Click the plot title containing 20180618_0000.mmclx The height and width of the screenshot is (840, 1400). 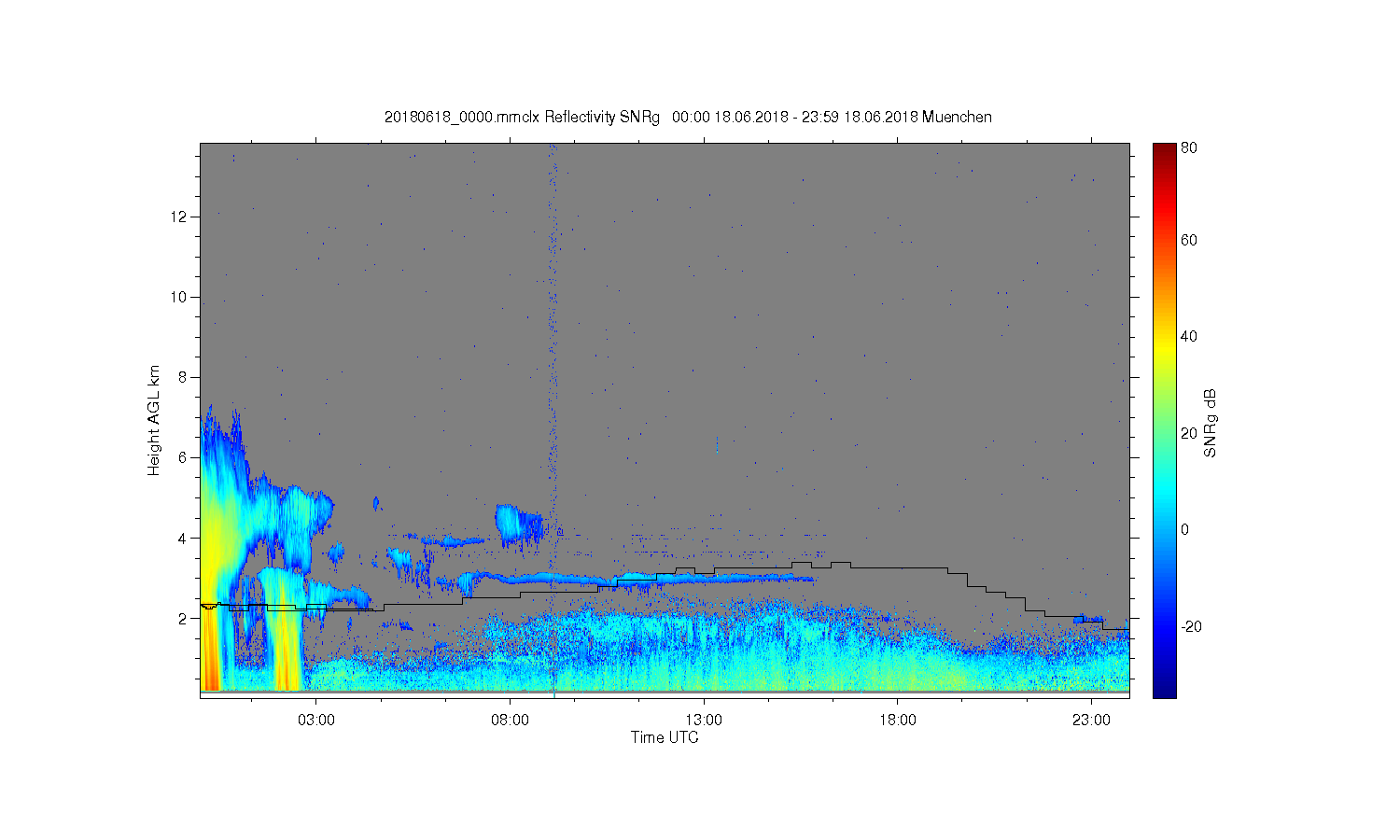688,118
